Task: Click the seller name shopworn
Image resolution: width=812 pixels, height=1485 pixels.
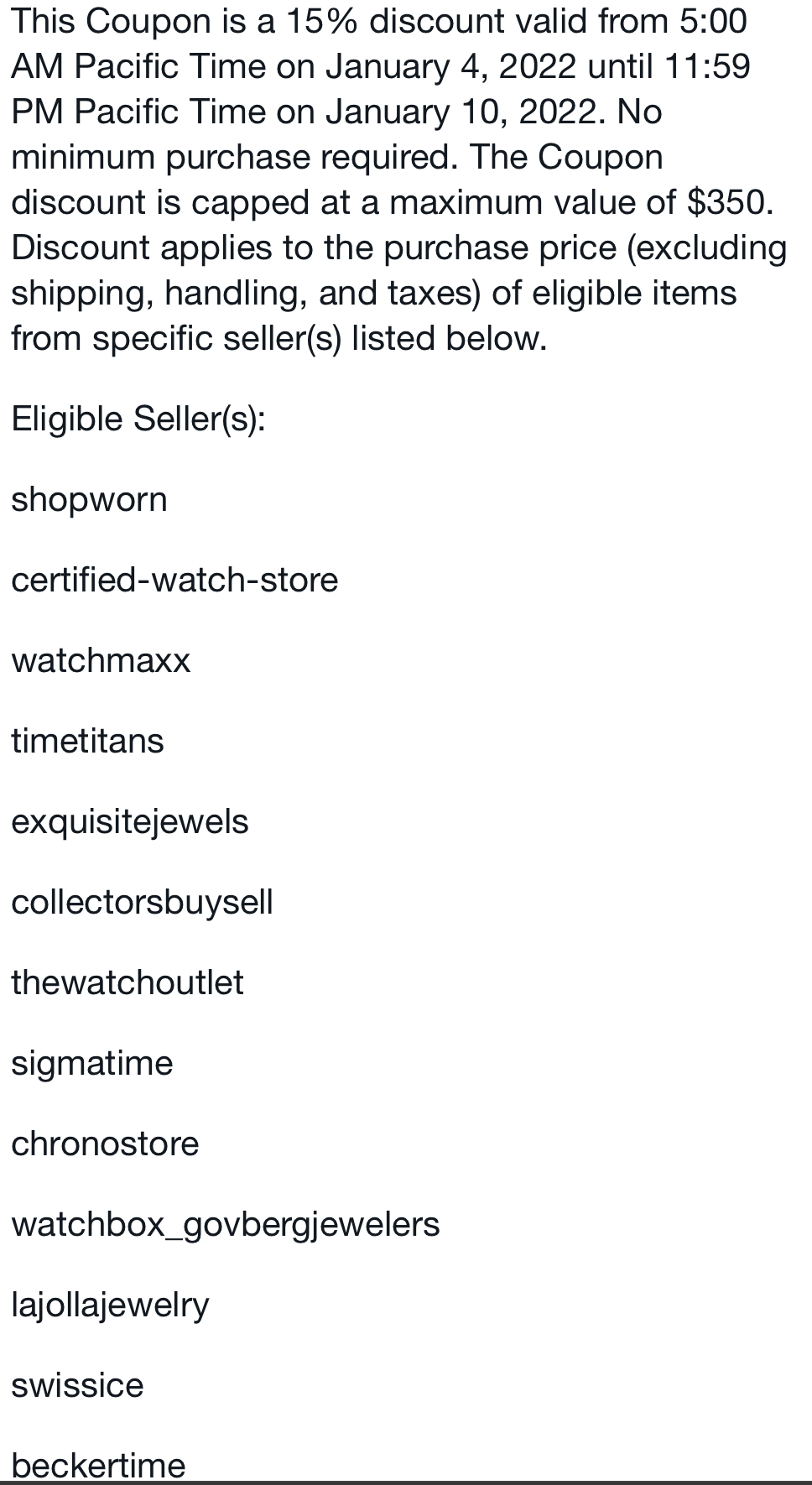Action: click(89, 500)
